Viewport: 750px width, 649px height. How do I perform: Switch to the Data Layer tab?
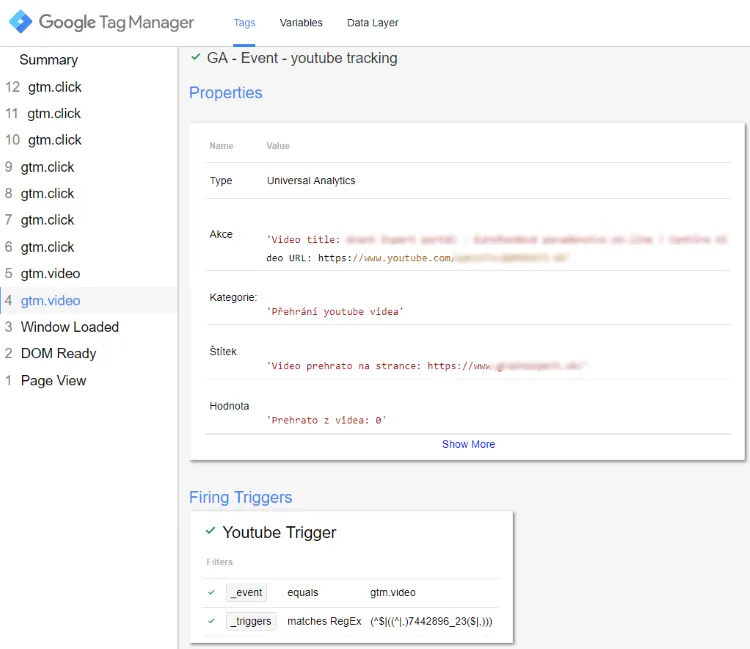pyautogui.click(x=373, y=22)
